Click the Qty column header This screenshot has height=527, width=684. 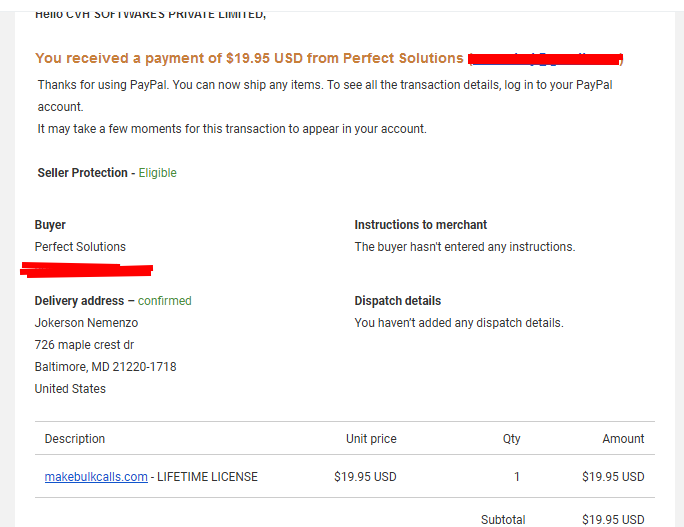[512, 438]
